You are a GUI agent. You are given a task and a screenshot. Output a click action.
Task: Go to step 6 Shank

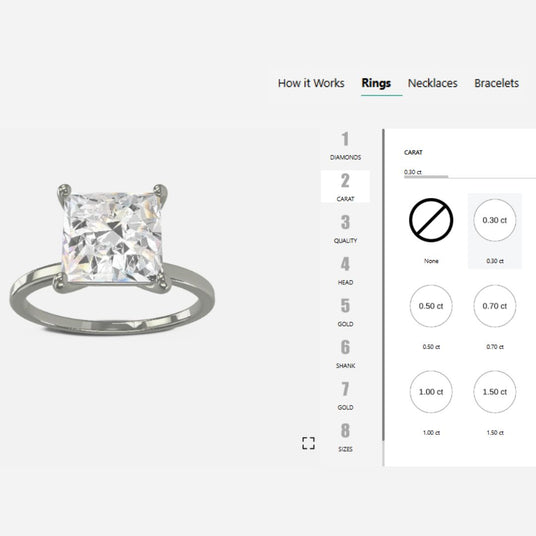click(x=345, y=354)
